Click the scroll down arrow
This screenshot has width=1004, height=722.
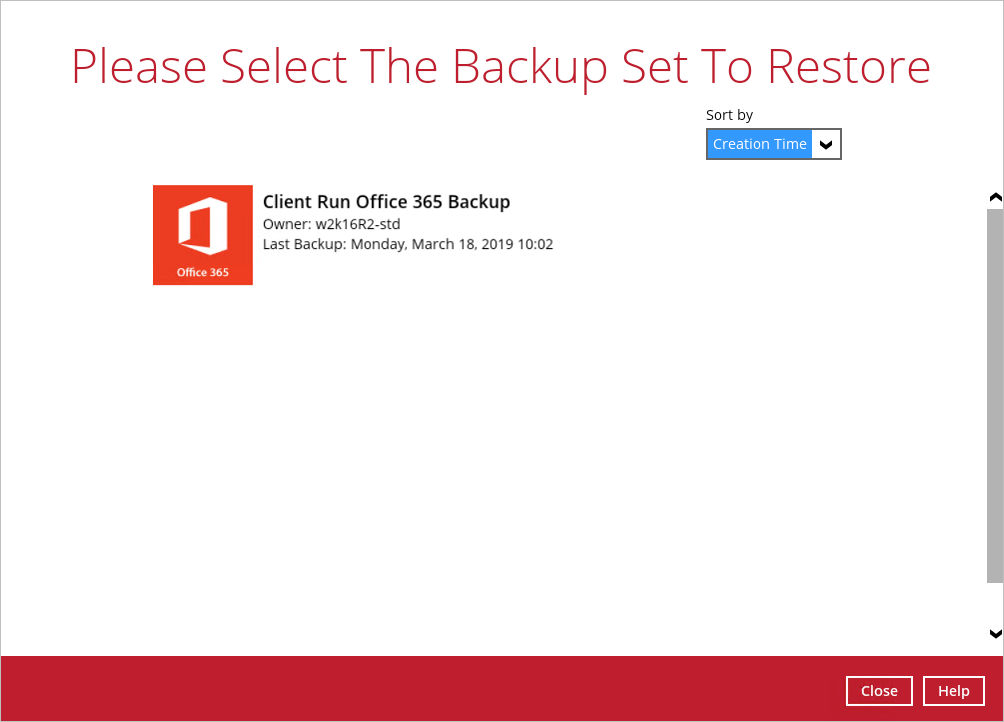point(995,633)
